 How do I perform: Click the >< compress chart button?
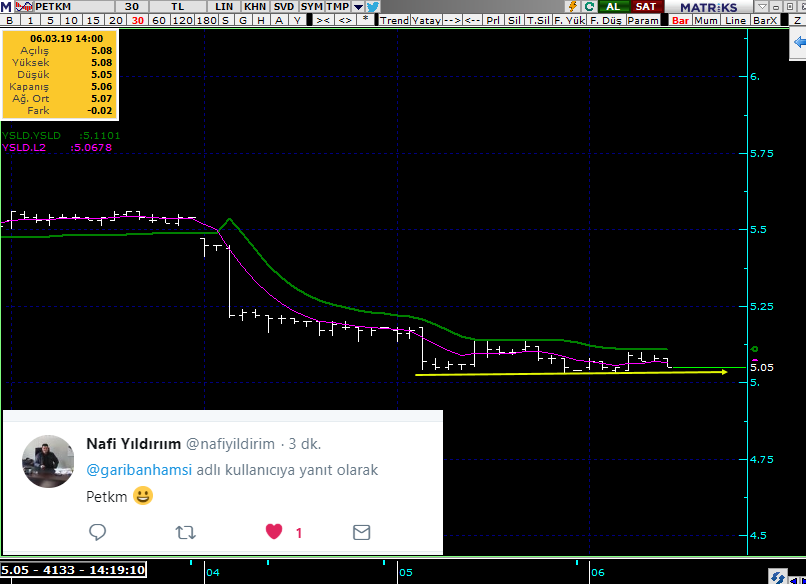pos(323,21)
